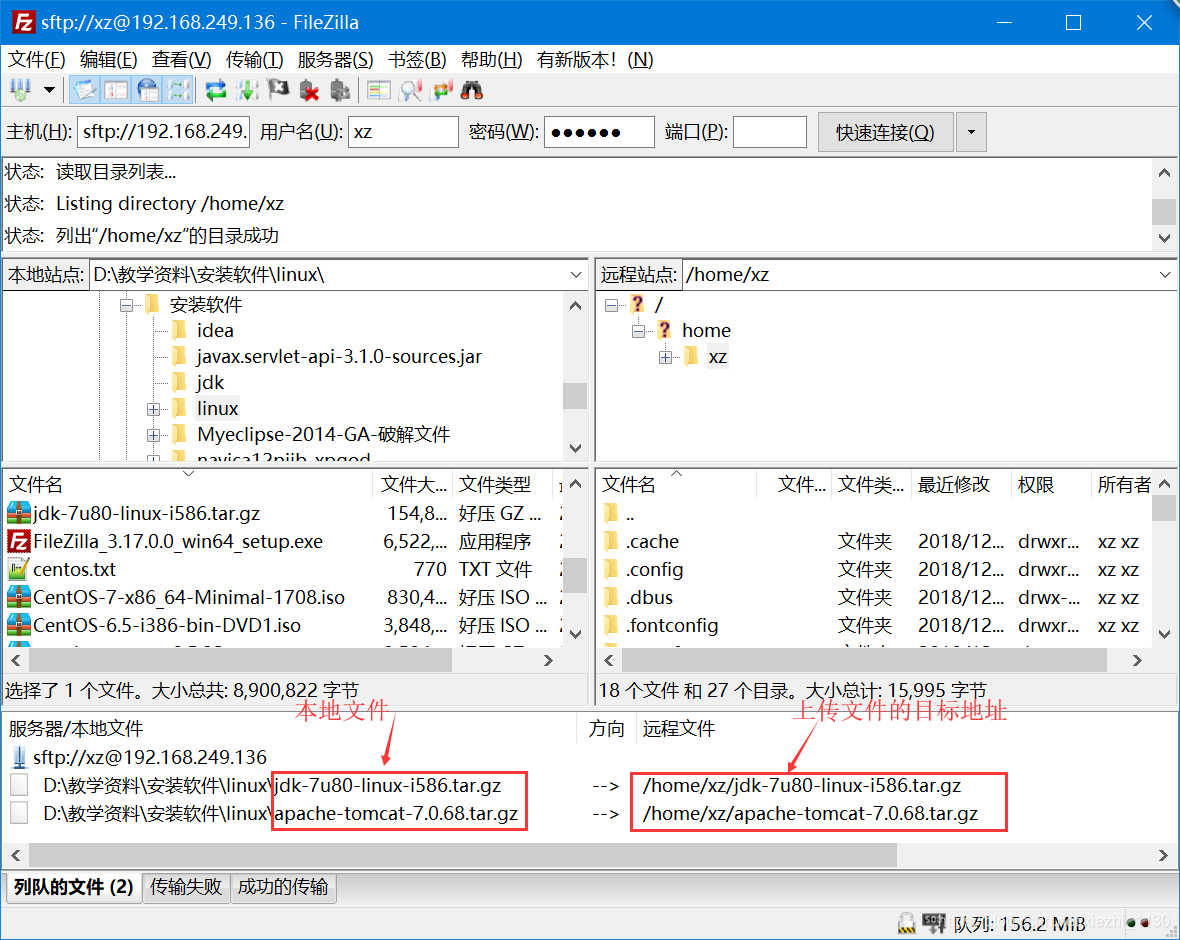Open speed limits icon in status bar
Viewport: 1180px width, 940px height.
pyautogui.click(x=934, y=923)
